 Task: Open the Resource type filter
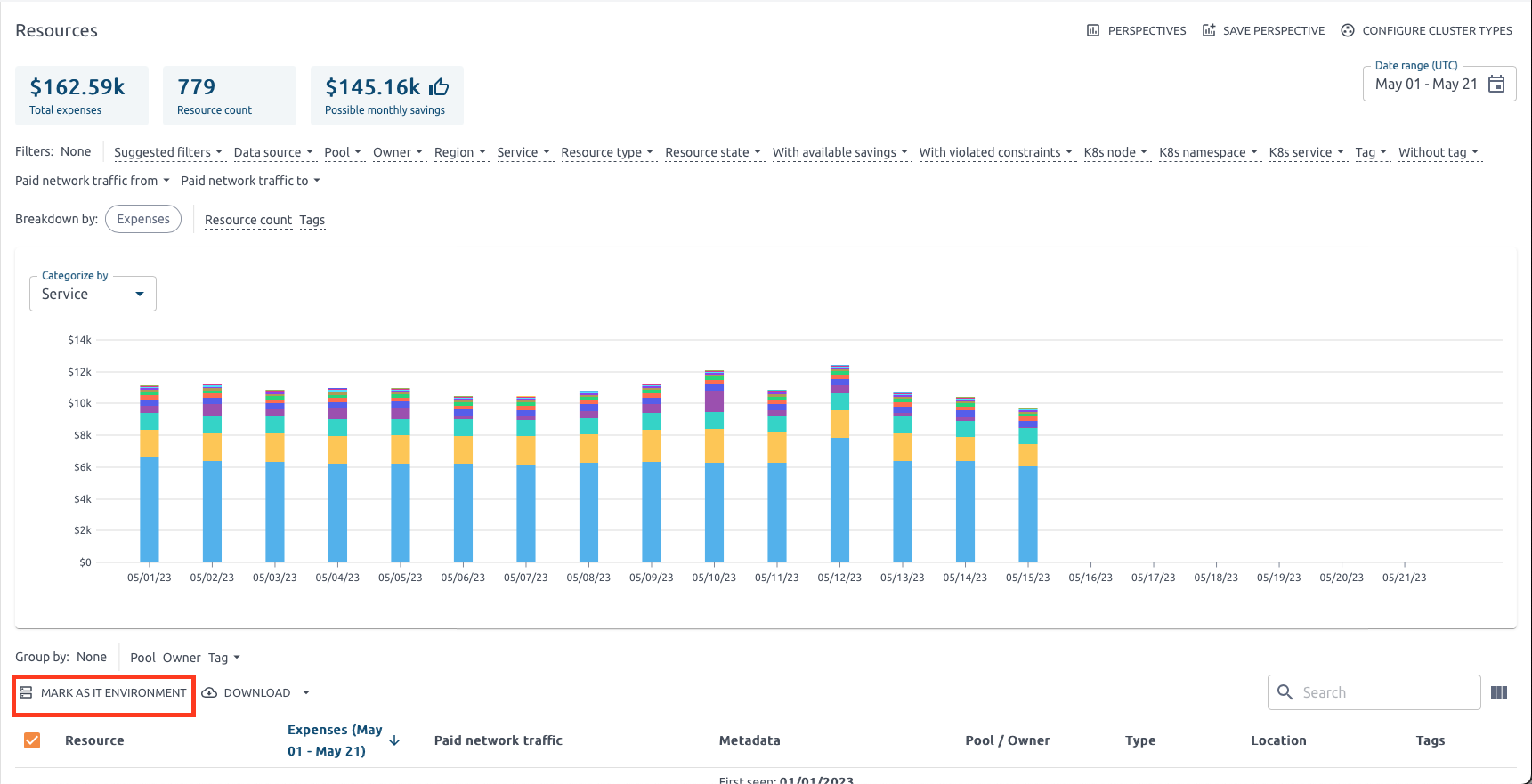607,152
